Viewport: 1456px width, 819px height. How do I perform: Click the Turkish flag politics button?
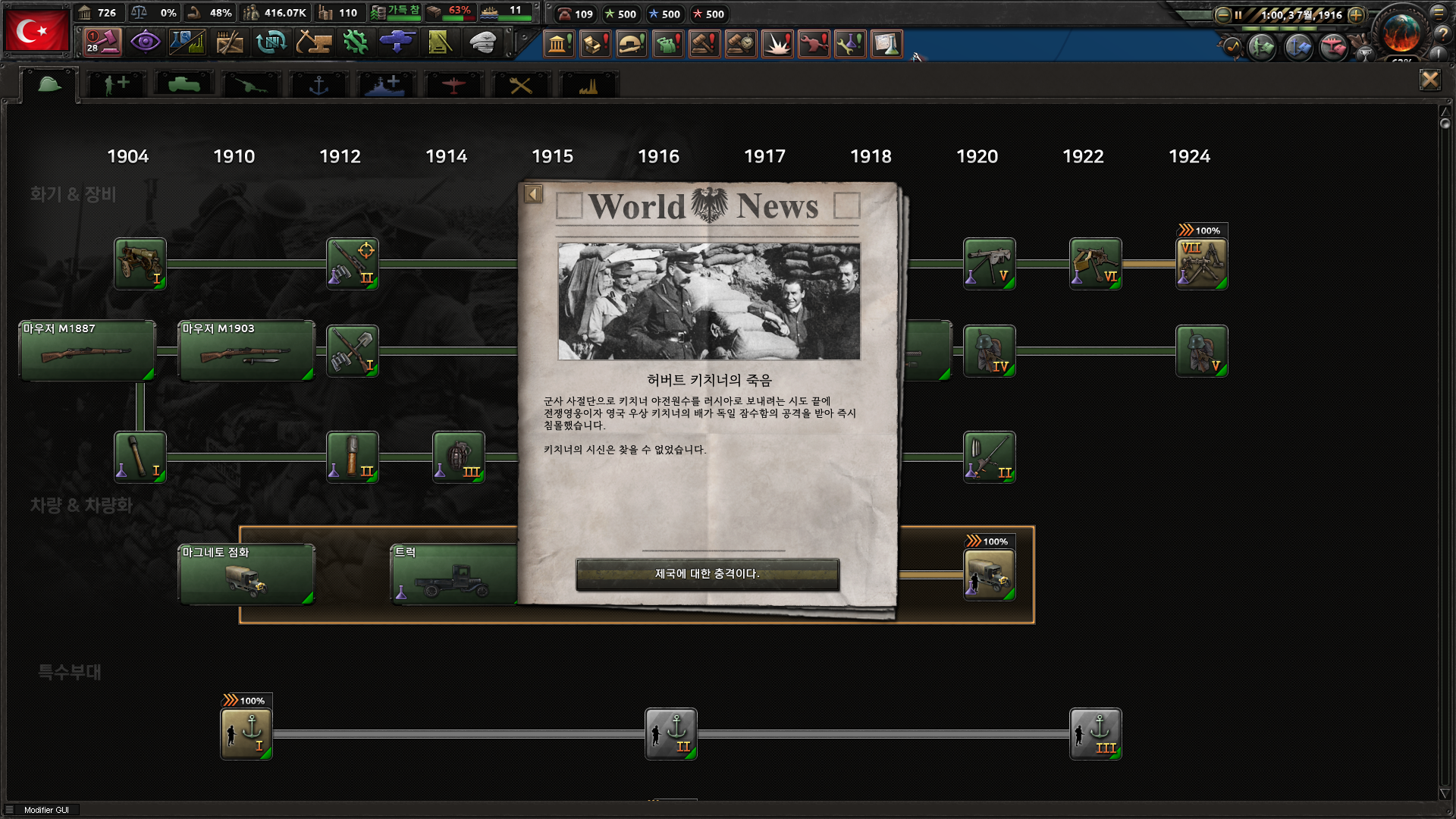pos(36,30)
